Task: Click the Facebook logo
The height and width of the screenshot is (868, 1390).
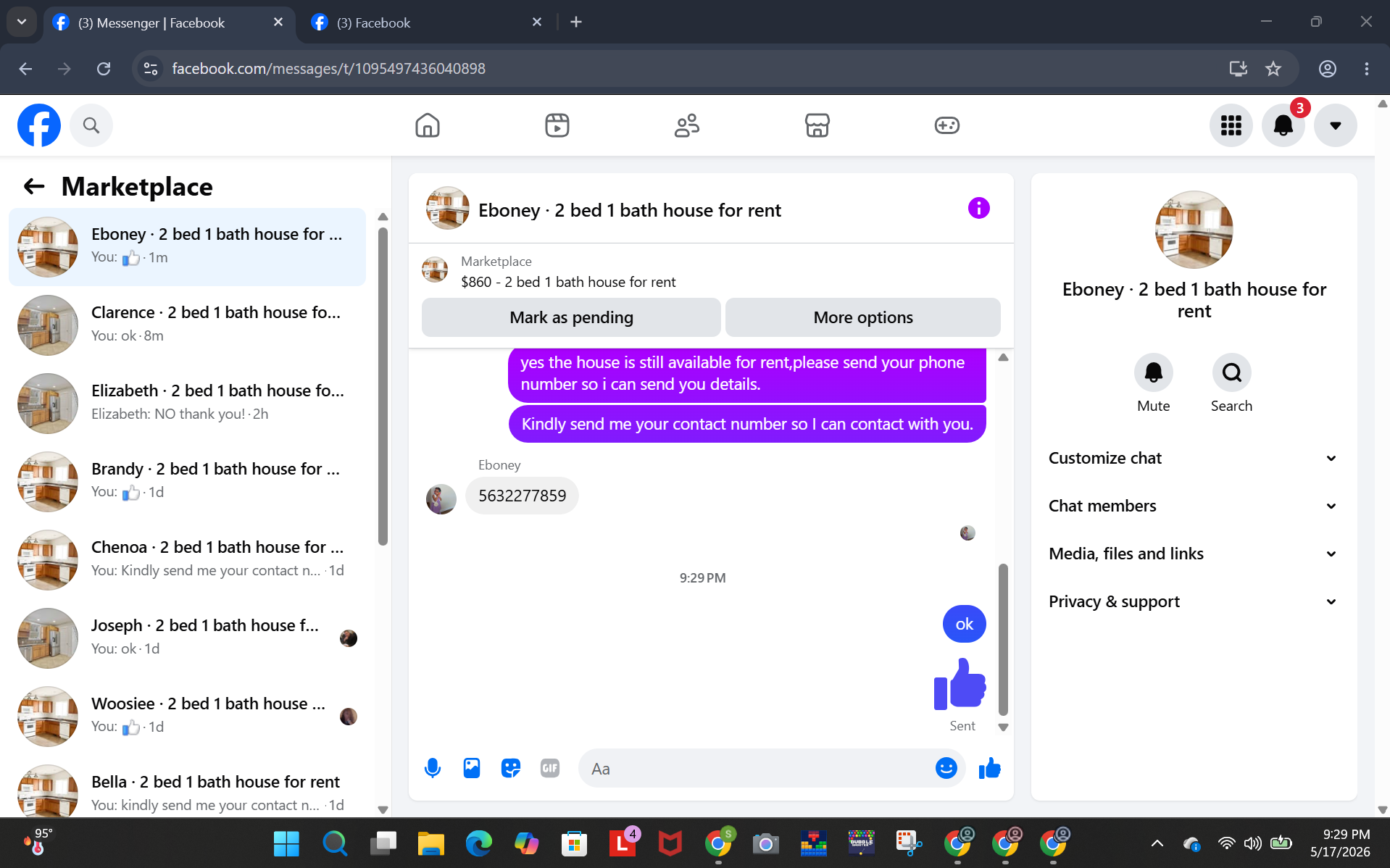Action: pos(39,125)
